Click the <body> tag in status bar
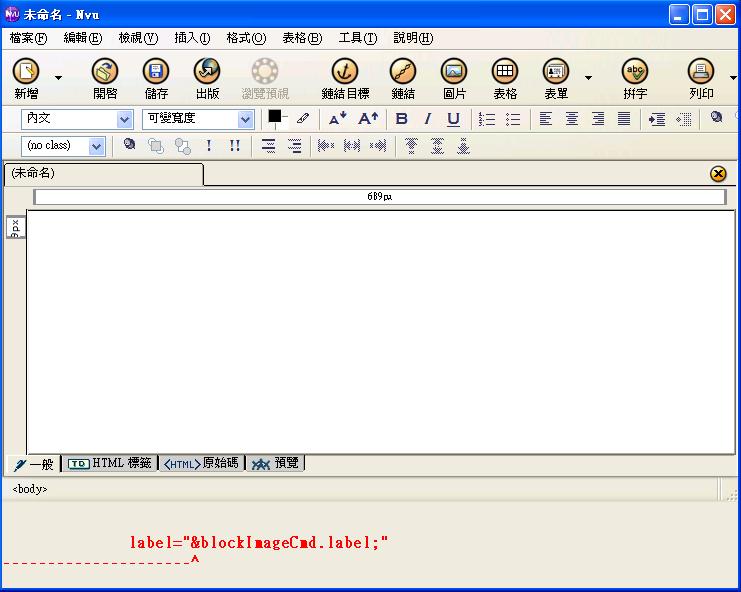 (30, 489)
